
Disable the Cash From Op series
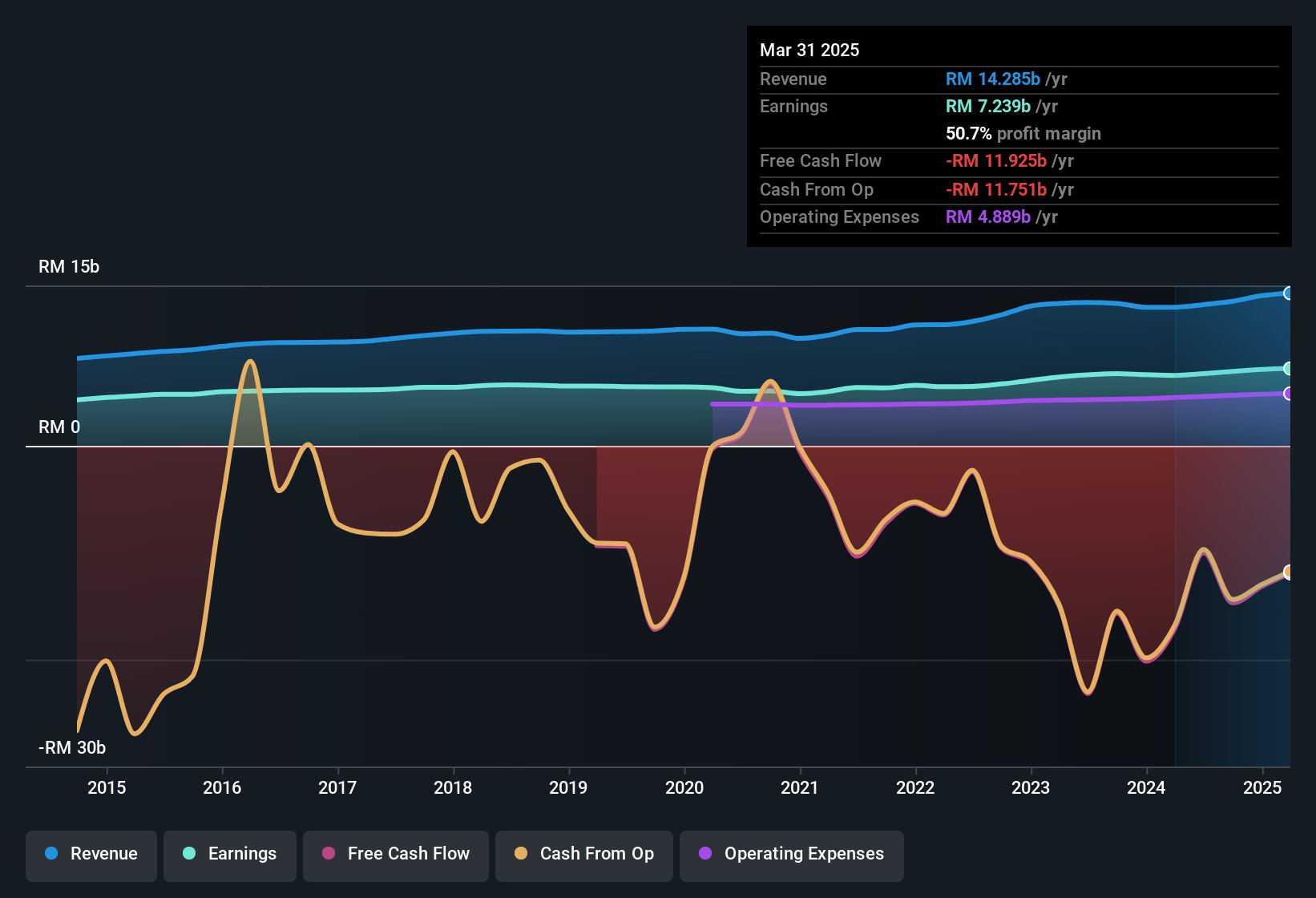click(583, 854)
